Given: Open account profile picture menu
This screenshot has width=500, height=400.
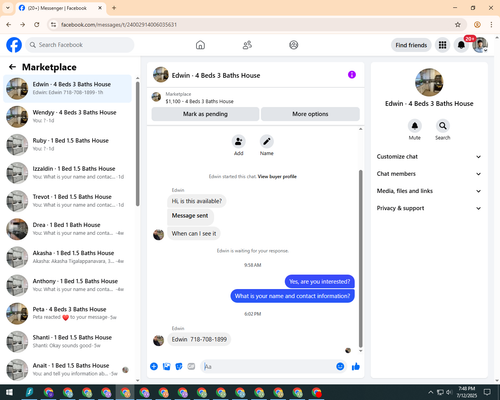Looking at the screenshot, I should [480, 45].
